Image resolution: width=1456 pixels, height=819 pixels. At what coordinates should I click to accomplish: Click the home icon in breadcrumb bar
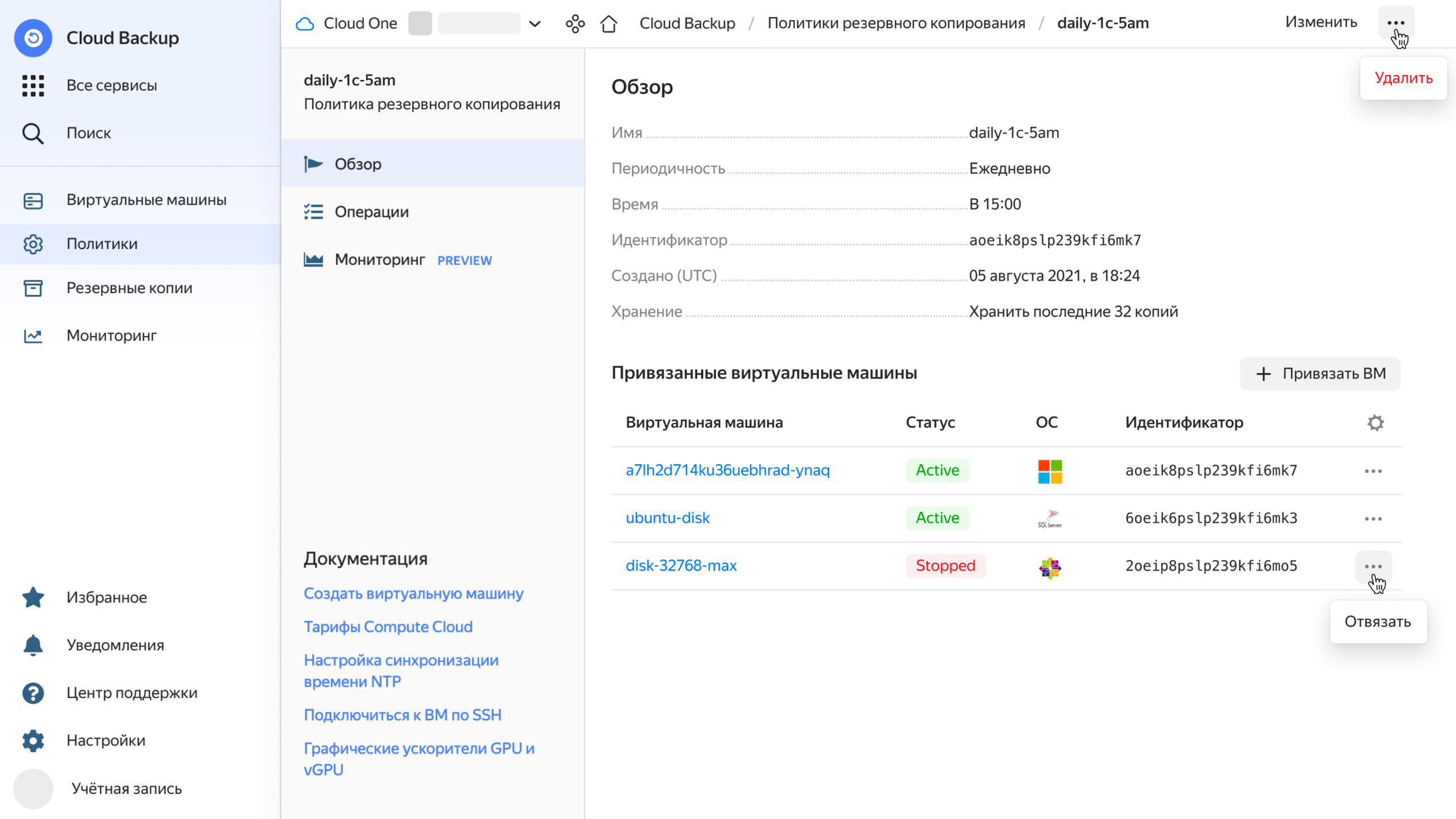point(609,23)
